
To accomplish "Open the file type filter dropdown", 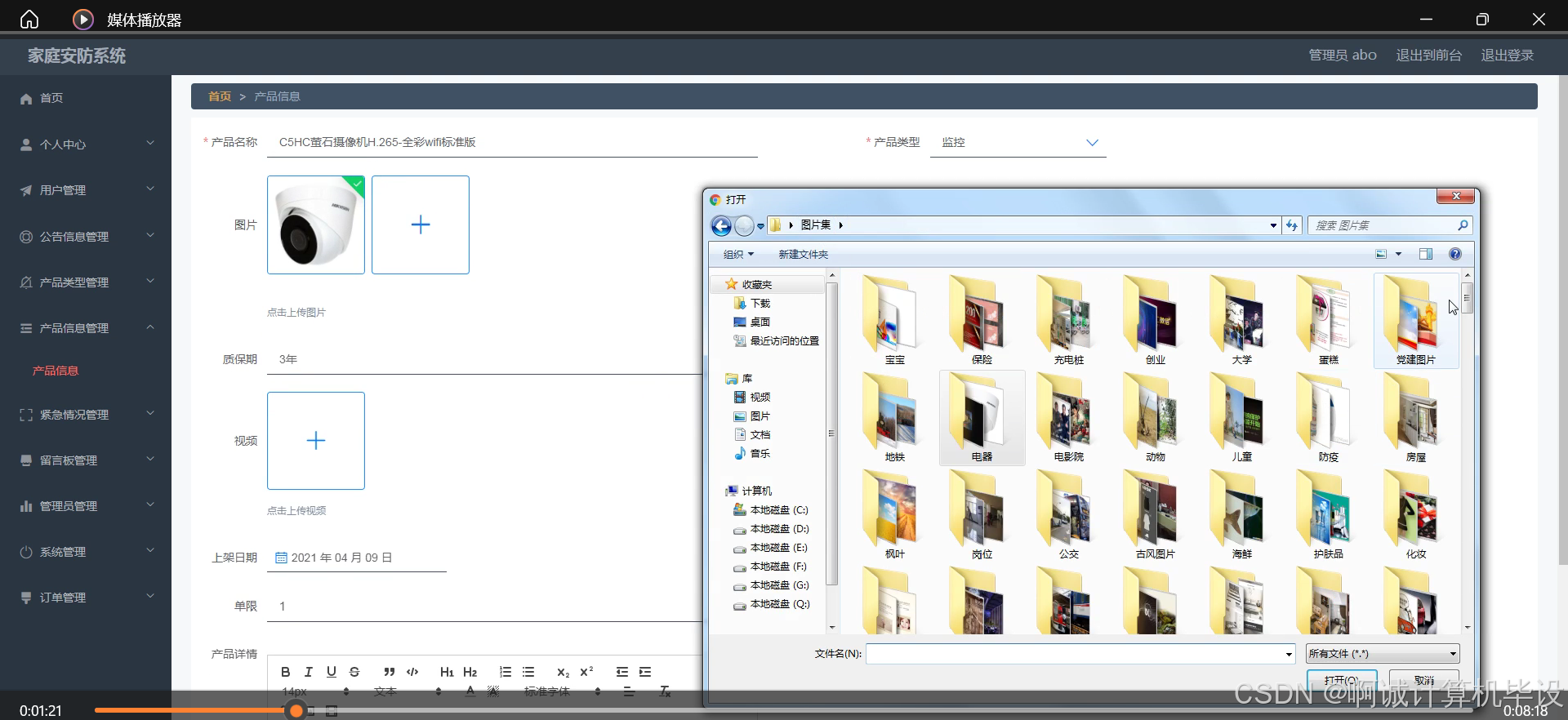I will tap(1383, 654).
